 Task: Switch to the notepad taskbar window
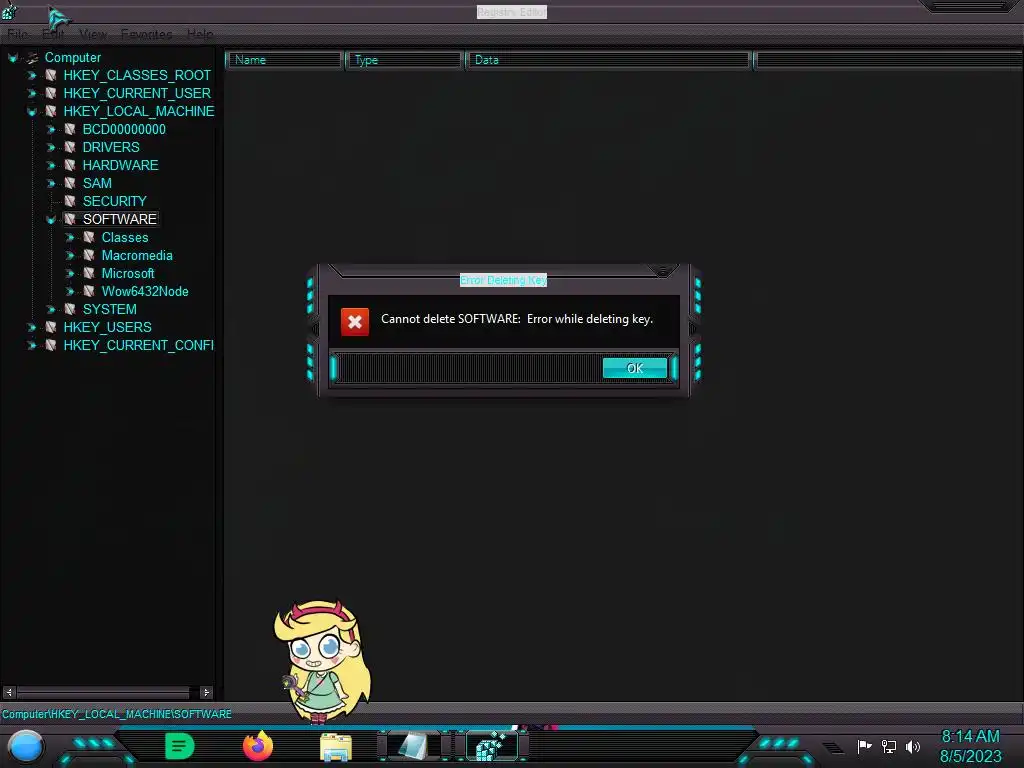tap(414, 746)
